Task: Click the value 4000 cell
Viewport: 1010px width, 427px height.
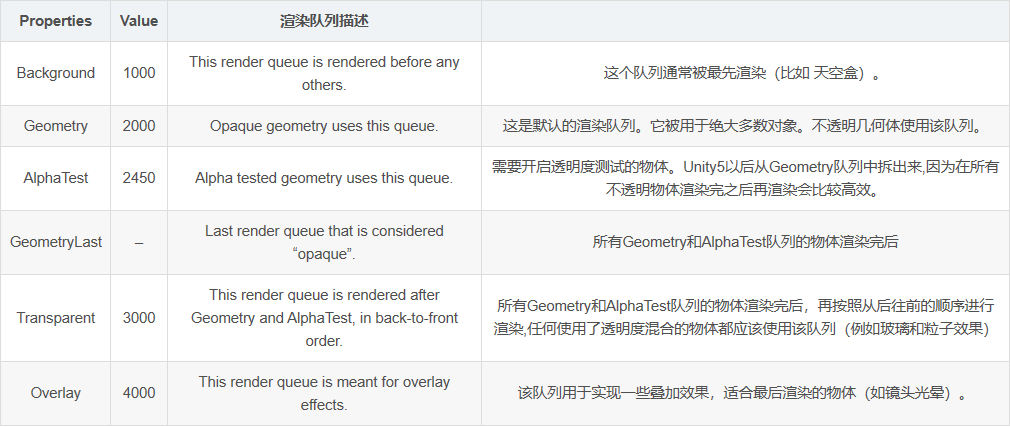Action: 138,394
